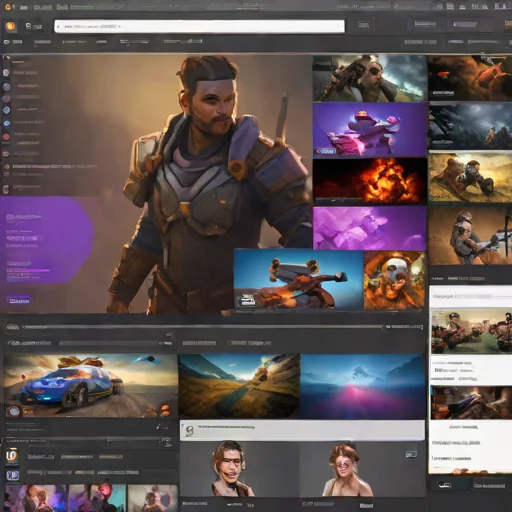Open the flying airship against blue sky thumbnail
The width and height of the screenshot is (512, 512).
pos(299,280)
